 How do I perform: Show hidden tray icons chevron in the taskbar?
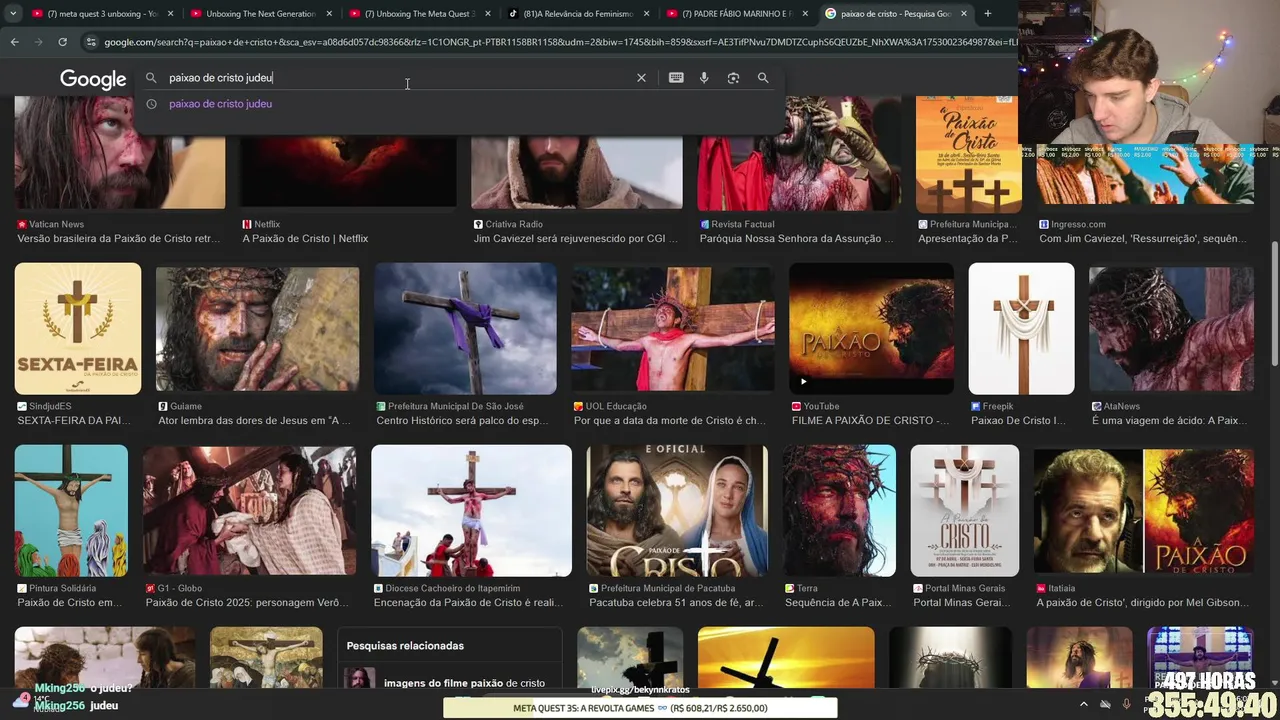click(1084, 704)
